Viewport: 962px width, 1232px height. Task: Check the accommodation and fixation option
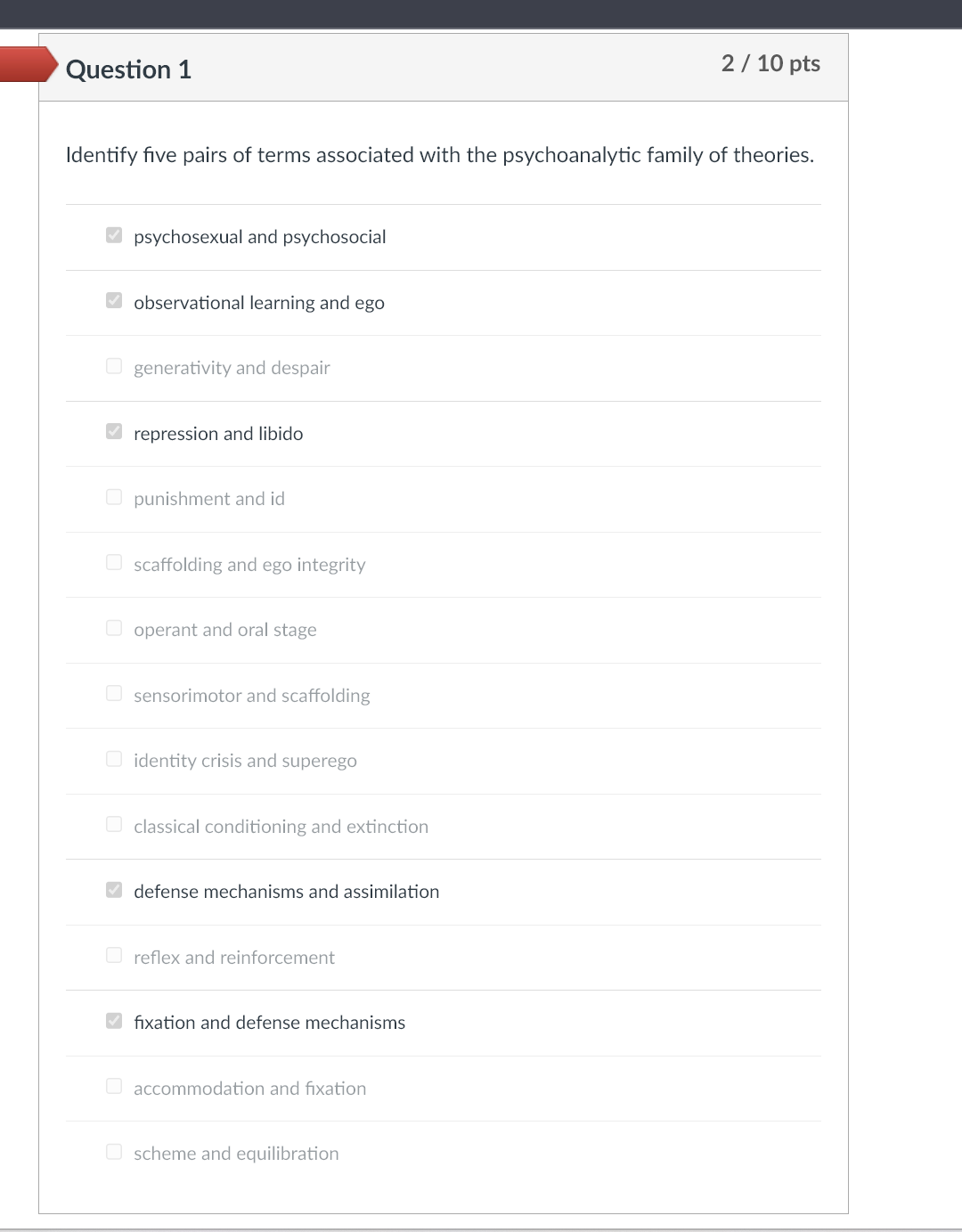[x=114, y=1086]
